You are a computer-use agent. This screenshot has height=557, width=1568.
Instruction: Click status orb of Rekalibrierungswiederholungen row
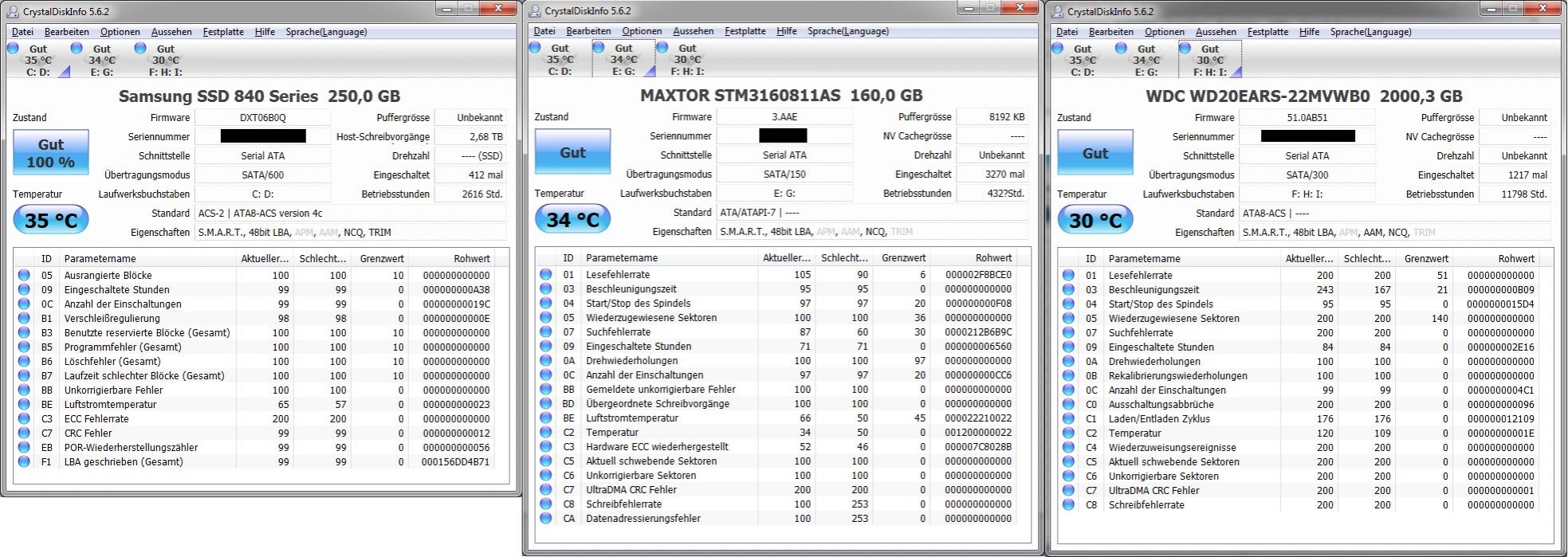click(1068, 375)
